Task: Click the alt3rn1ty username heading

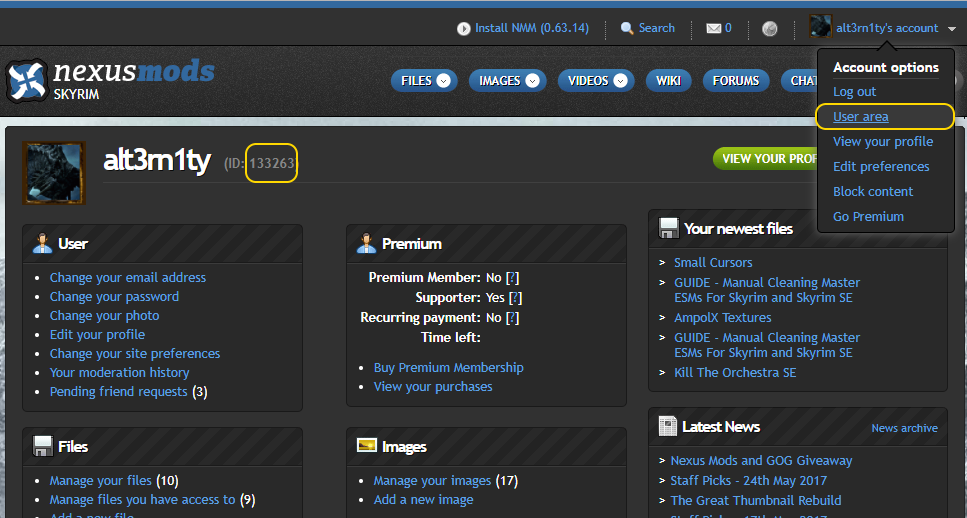Action: [157, 162]
